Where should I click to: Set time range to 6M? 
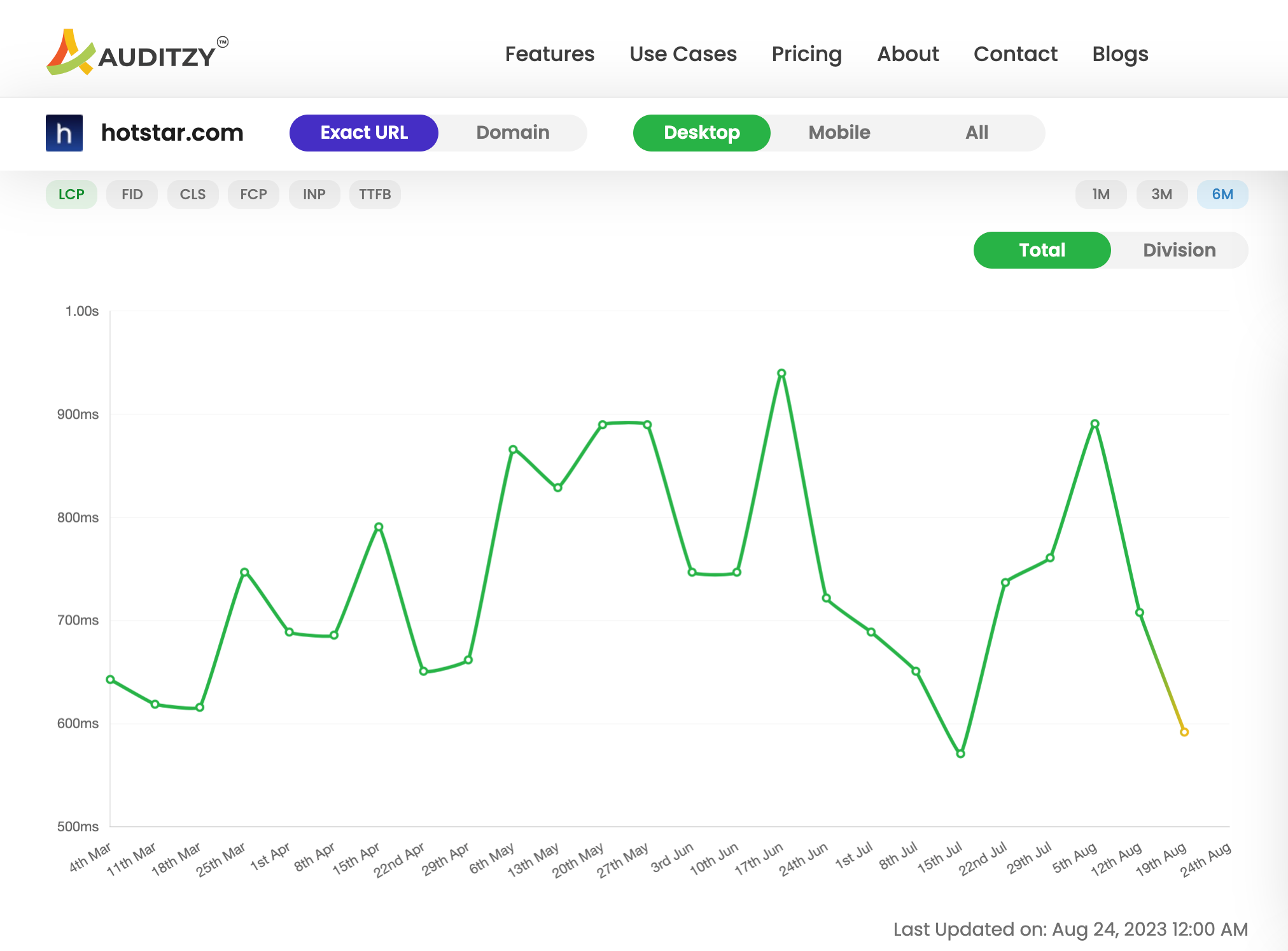pos(1222,194)
